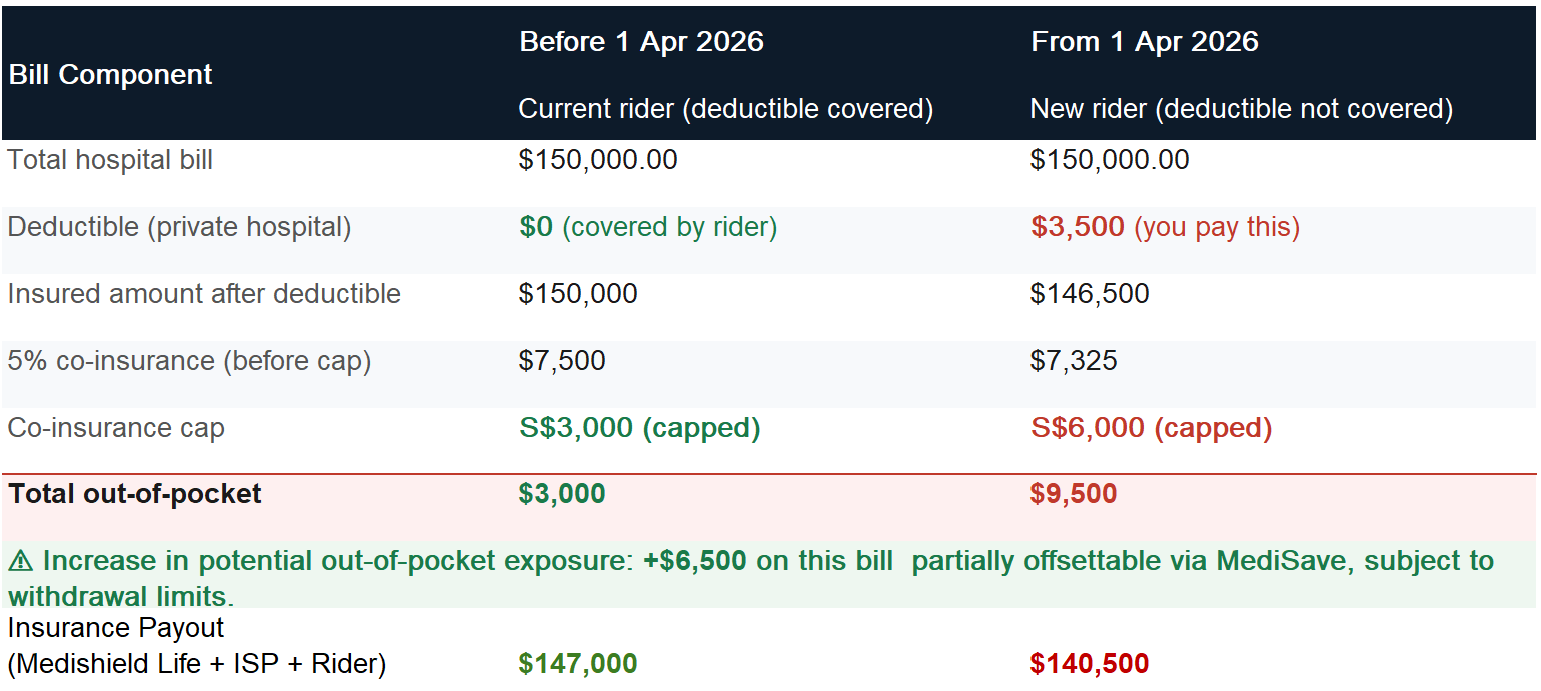
Task: Click the From 1 Apr 2026 header
Action: pyautogui.click(x=1144, y=42)
